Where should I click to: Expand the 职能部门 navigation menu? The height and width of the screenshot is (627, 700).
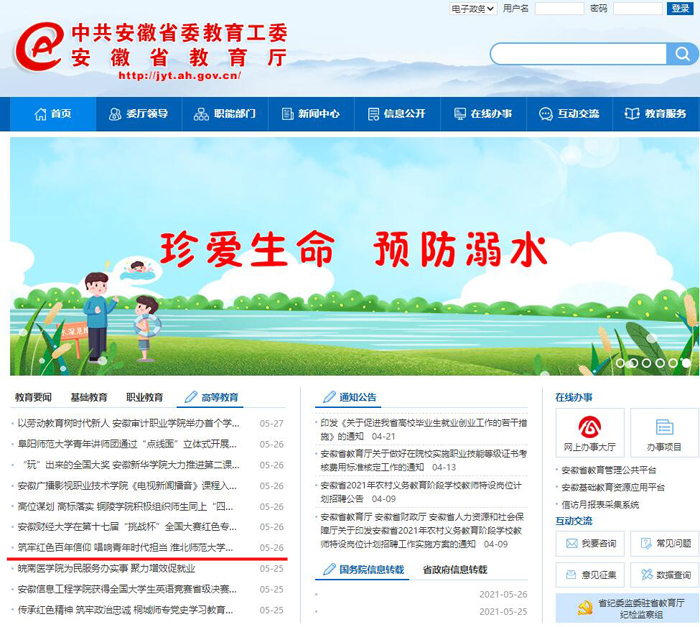coord(225,114)
